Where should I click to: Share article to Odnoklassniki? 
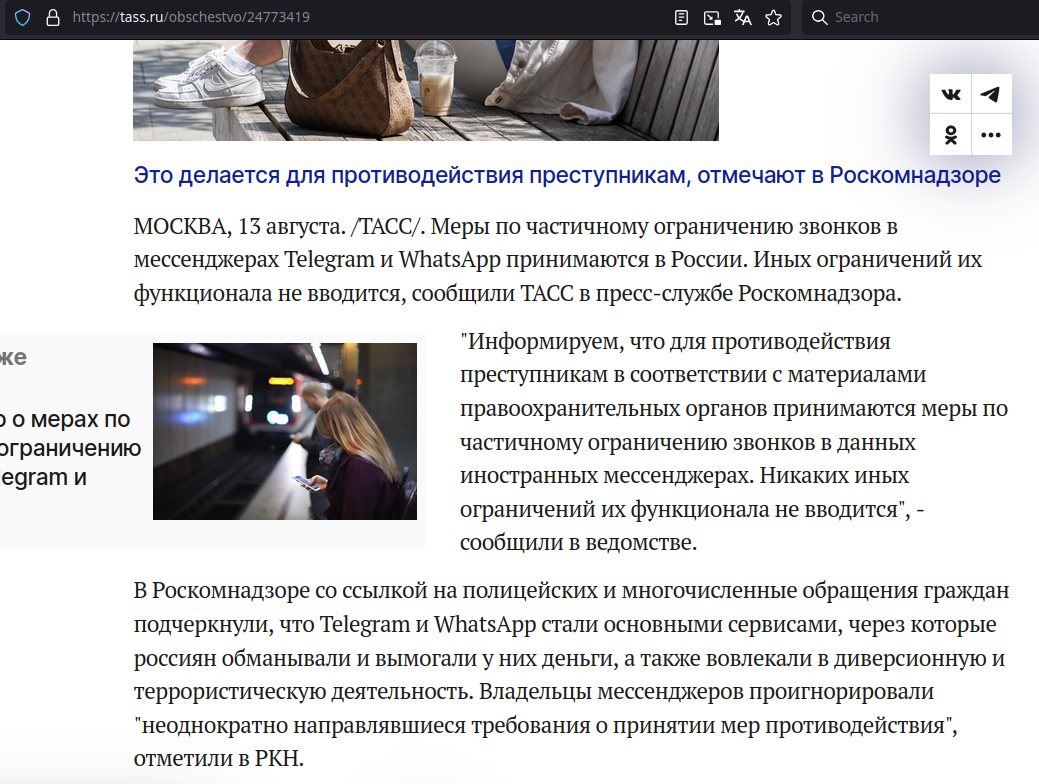951,135
